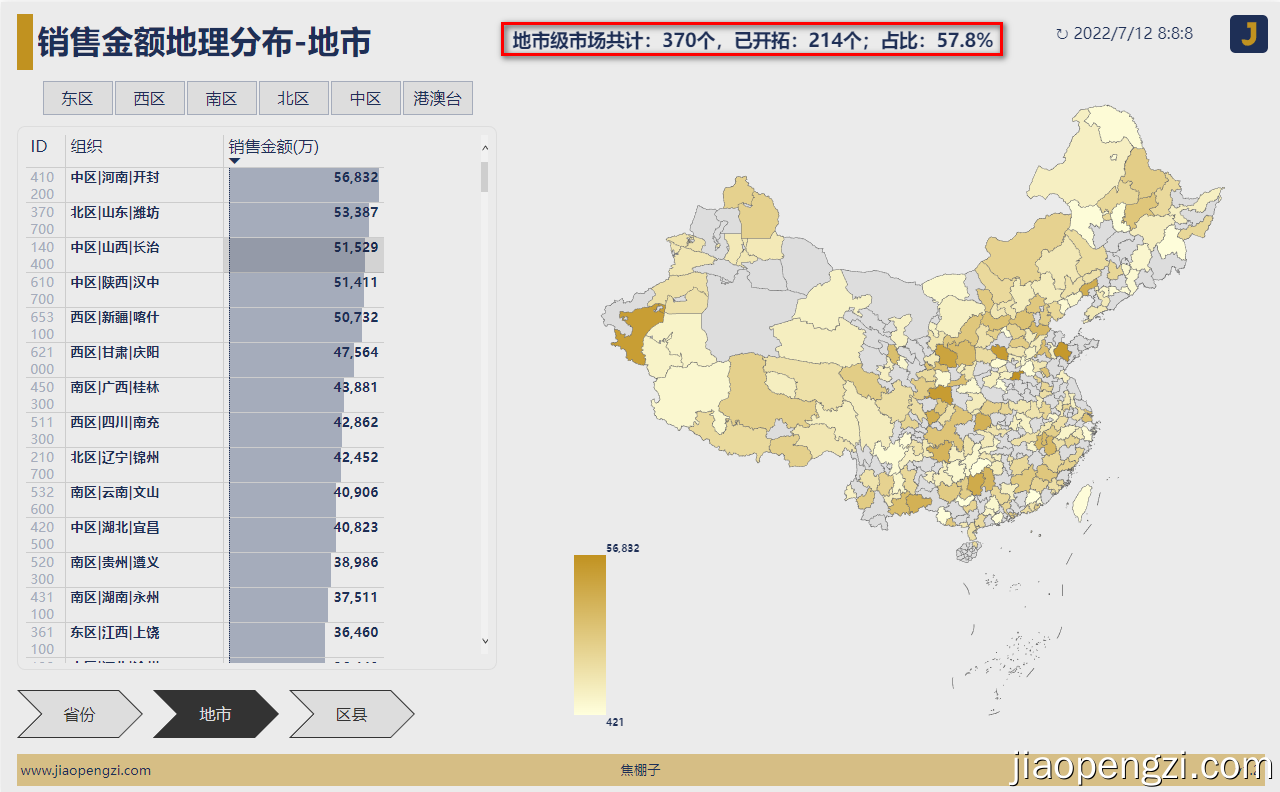
Task: Click the refresh timestamp icon
Action: tap(1062, 34)
